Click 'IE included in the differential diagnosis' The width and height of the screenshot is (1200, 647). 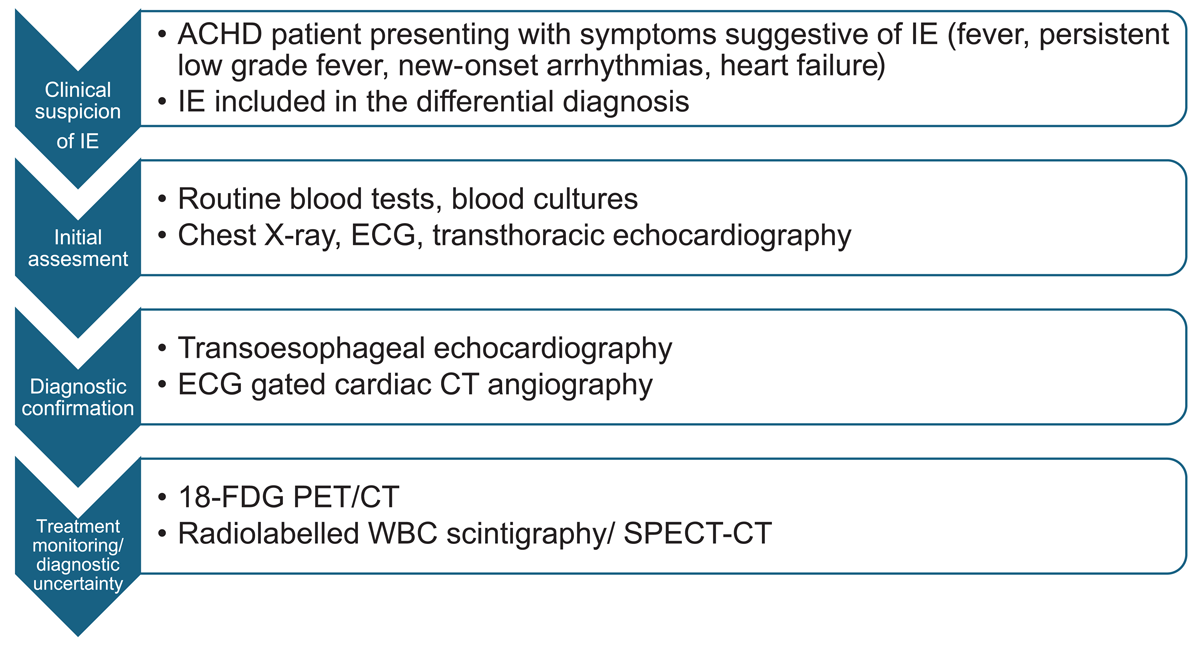click(x=424, y=101)
